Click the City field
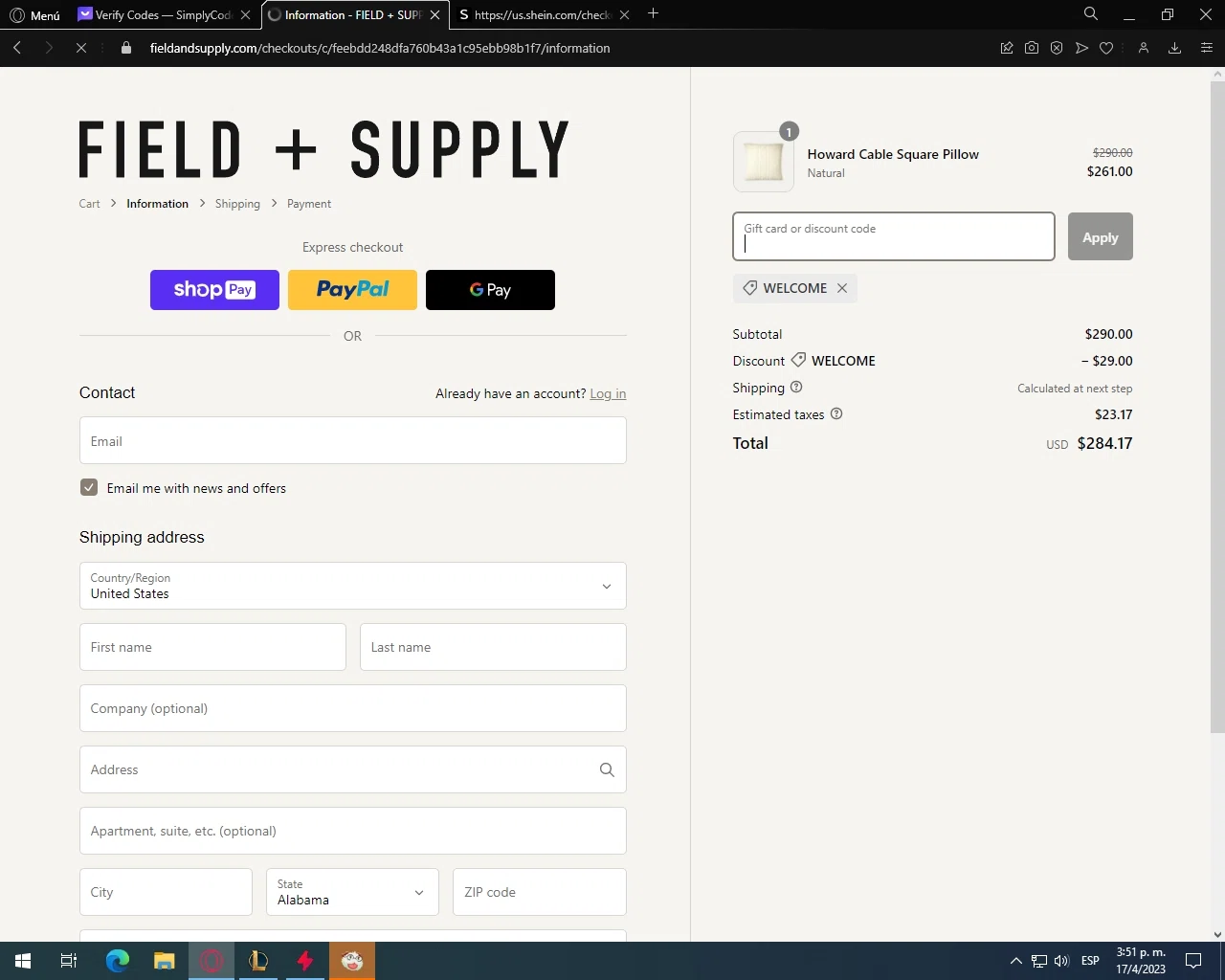The height and width of the screenshot is (980, 1225). coord(166,892)
